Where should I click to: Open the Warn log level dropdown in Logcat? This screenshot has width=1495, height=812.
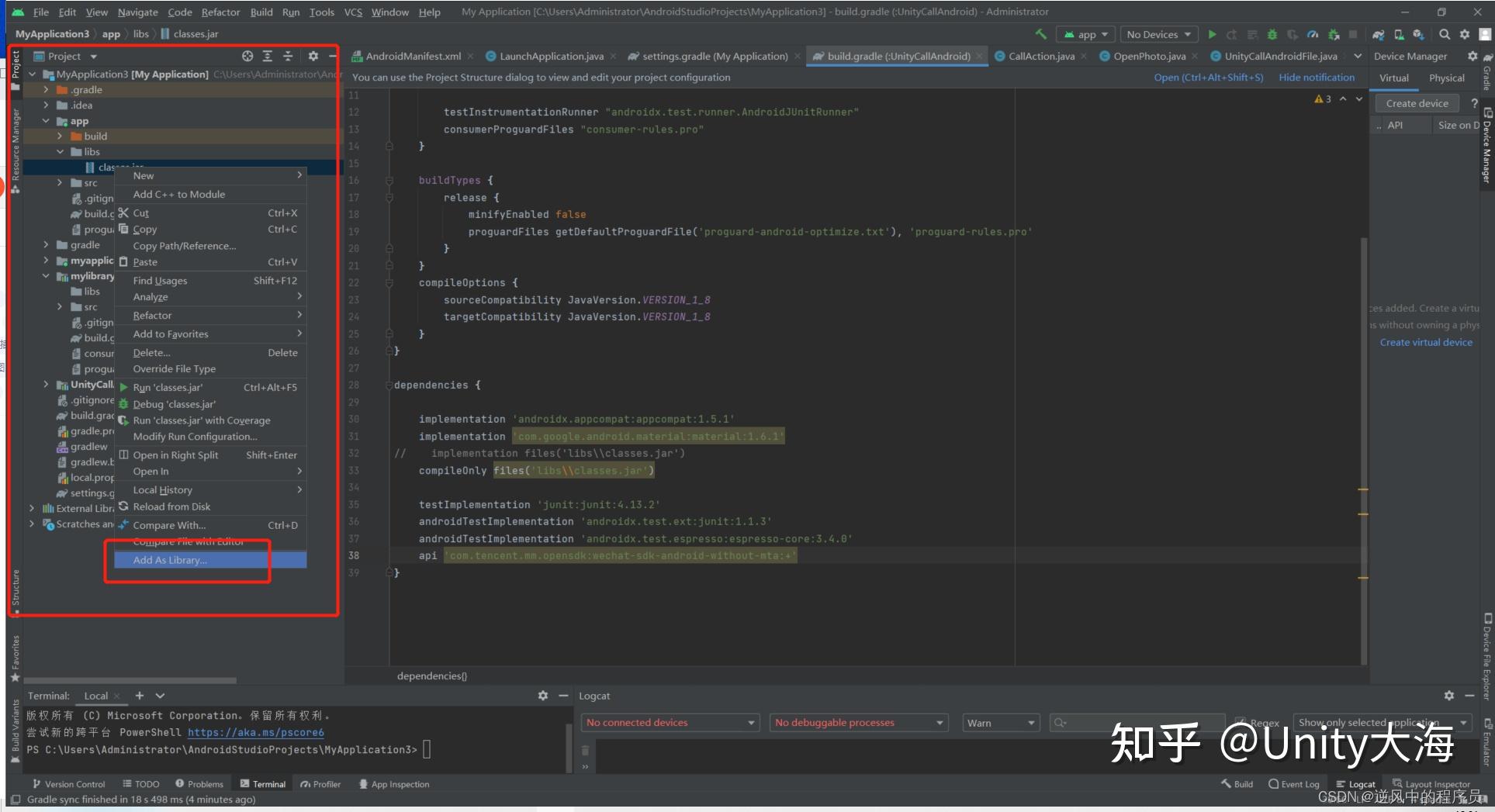[x=999, y=722]
